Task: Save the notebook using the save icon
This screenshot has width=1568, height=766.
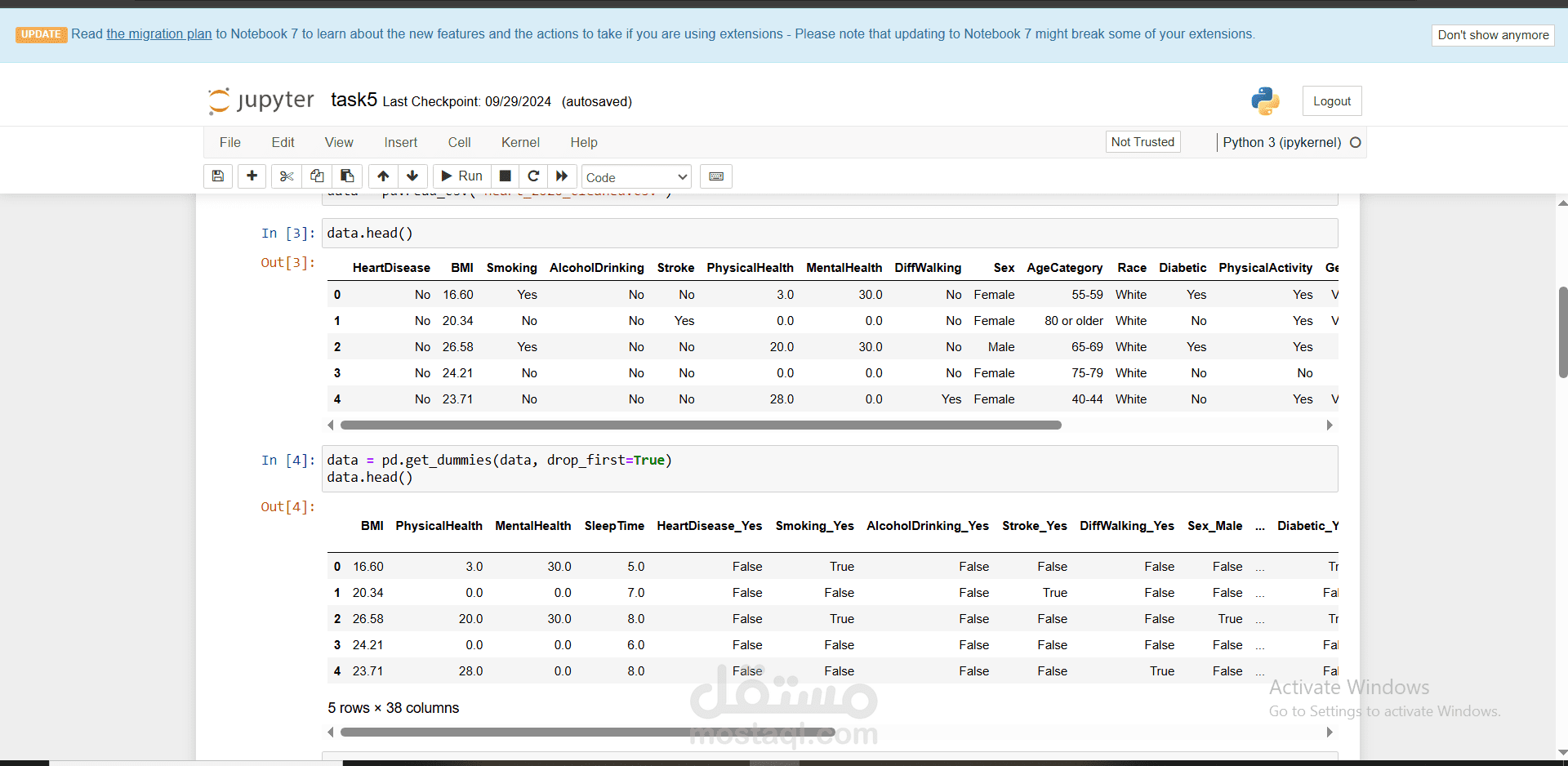Action: point(217,176)
